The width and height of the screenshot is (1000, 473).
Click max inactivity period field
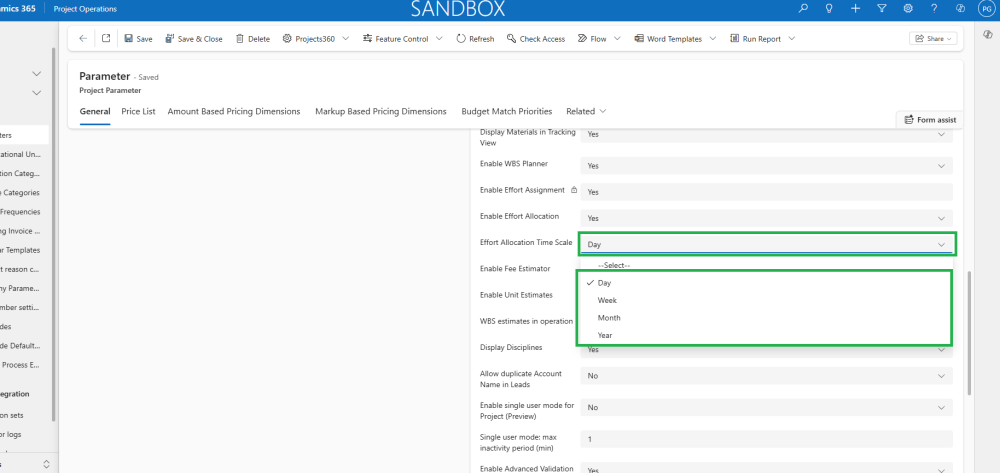pyautogui.click(x=766, y=439)
